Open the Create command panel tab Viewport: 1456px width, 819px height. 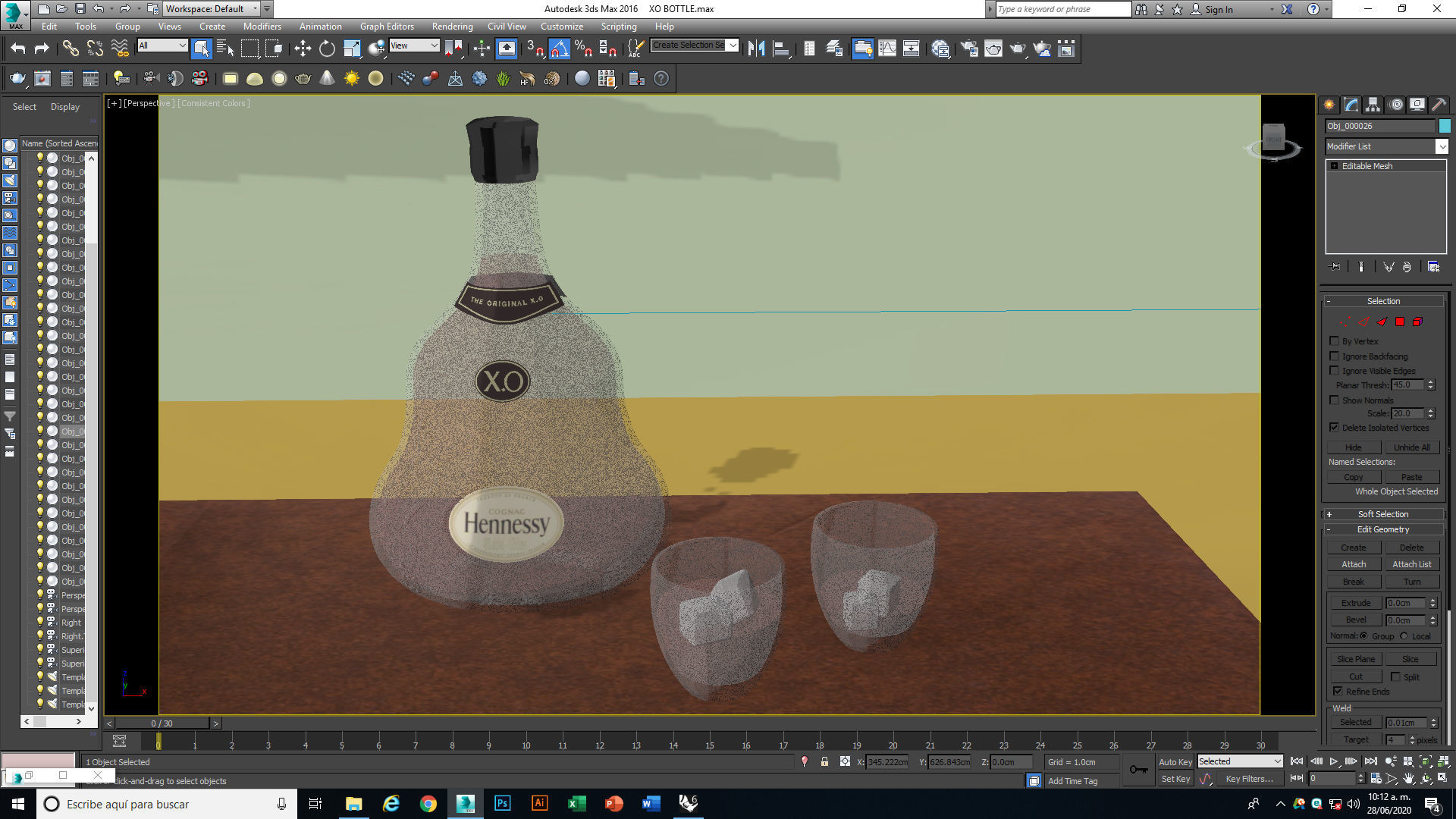(x=1329, y=105)
